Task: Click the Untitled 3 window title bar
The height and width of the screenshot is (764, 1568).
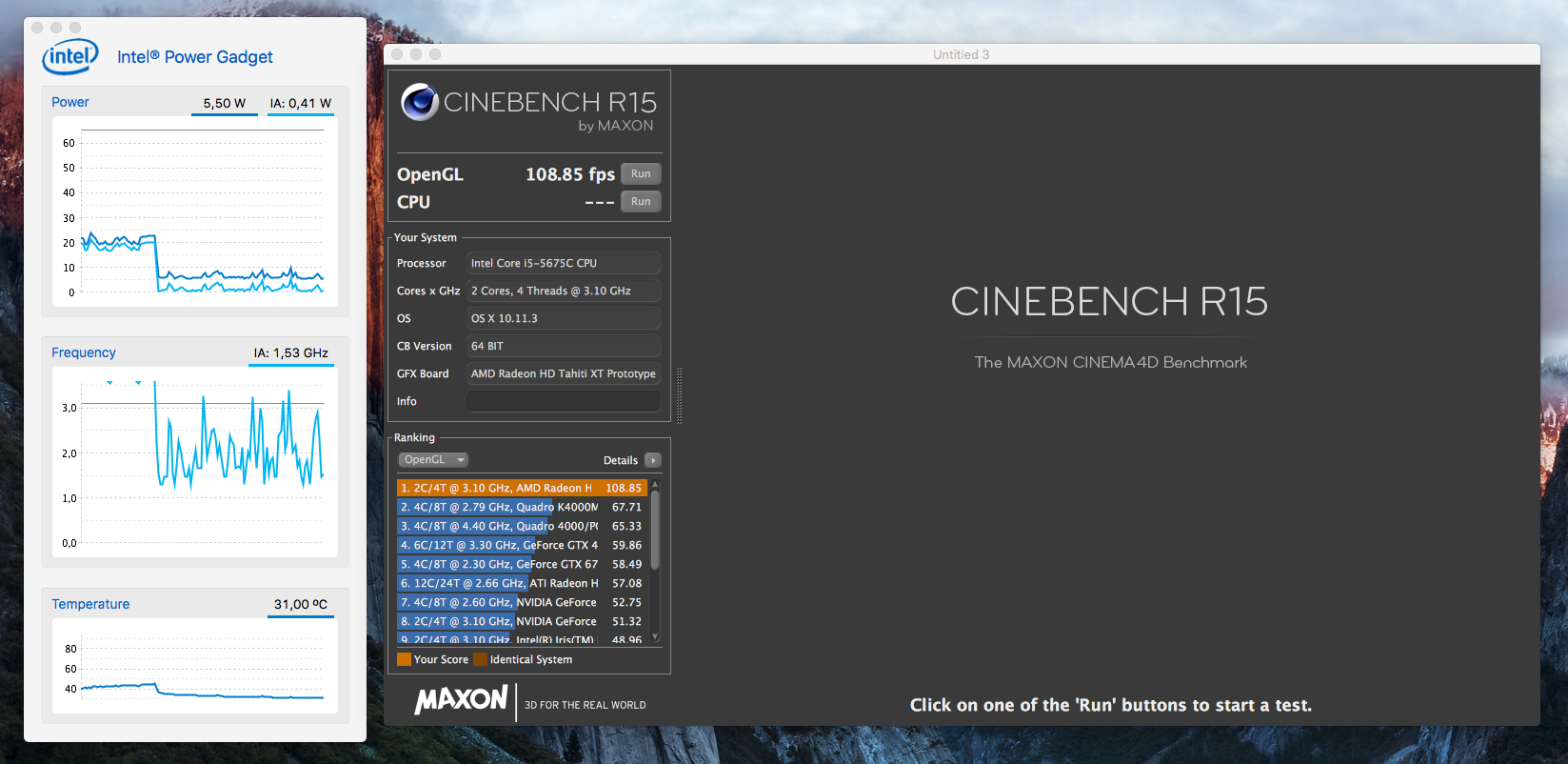Action: 961,54
